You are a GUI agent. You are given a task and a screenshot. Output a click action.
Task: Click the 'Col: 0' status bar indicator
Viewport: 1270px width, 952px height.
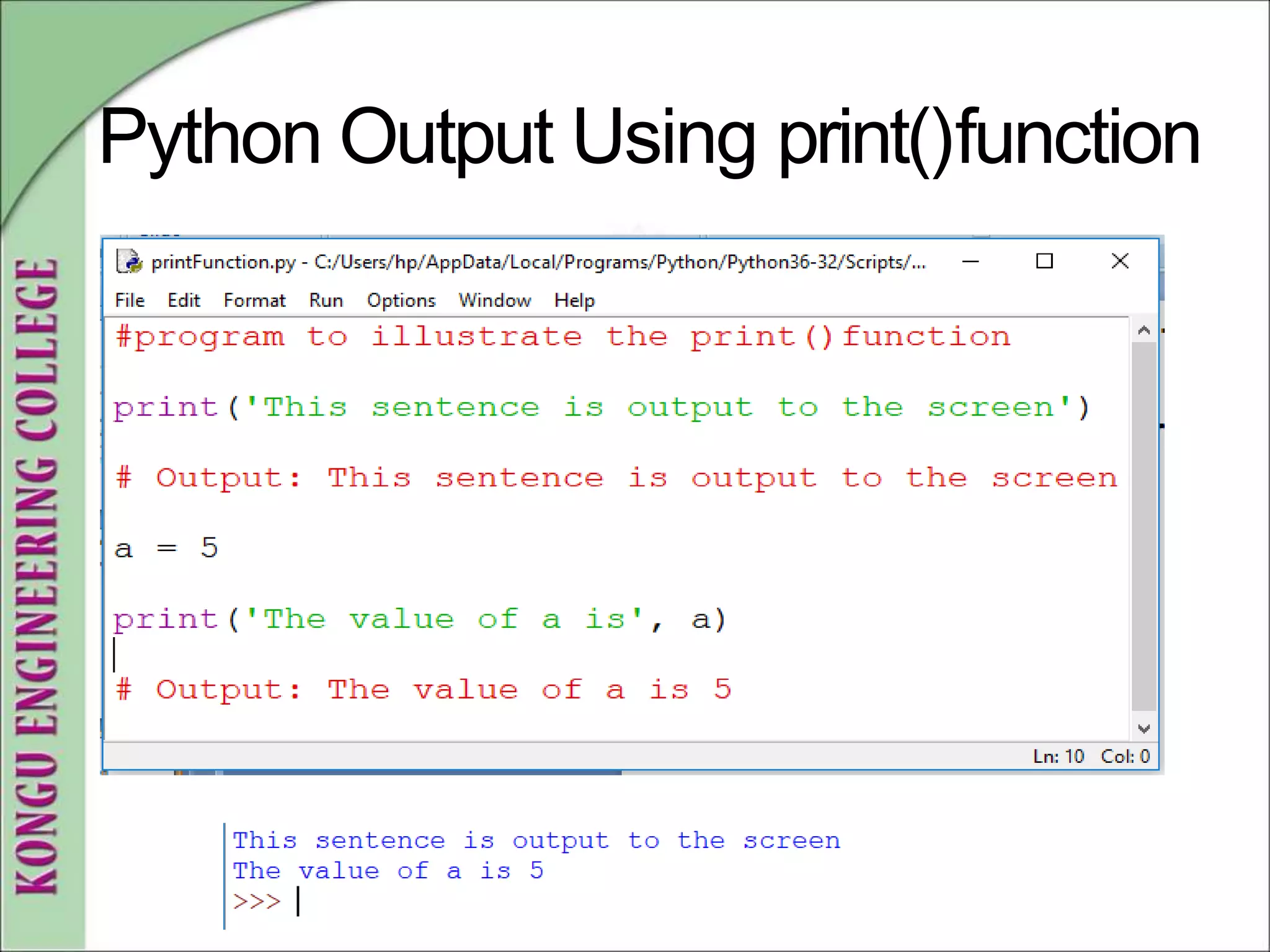pos(1125,756)
